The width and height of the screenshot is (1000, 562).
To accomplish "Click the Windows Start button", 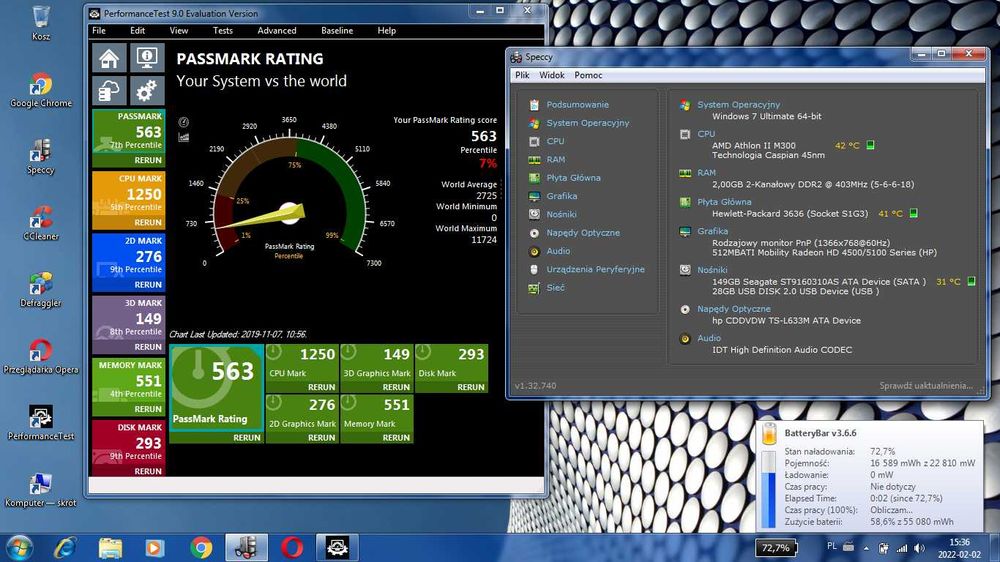I will pos(18,547).
